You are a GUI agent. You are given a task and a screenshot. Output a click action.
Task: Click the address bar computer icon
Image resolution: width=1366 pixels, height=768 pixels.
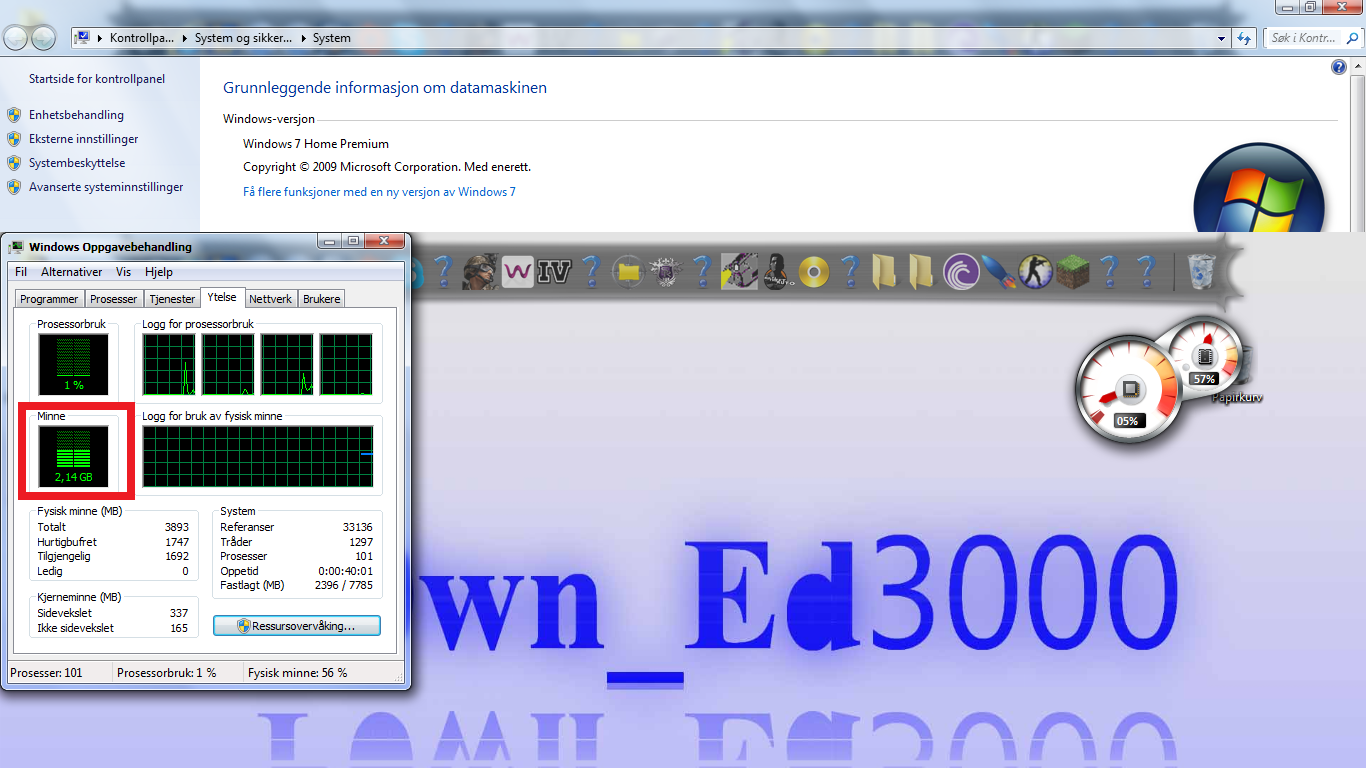pos(84,38)
